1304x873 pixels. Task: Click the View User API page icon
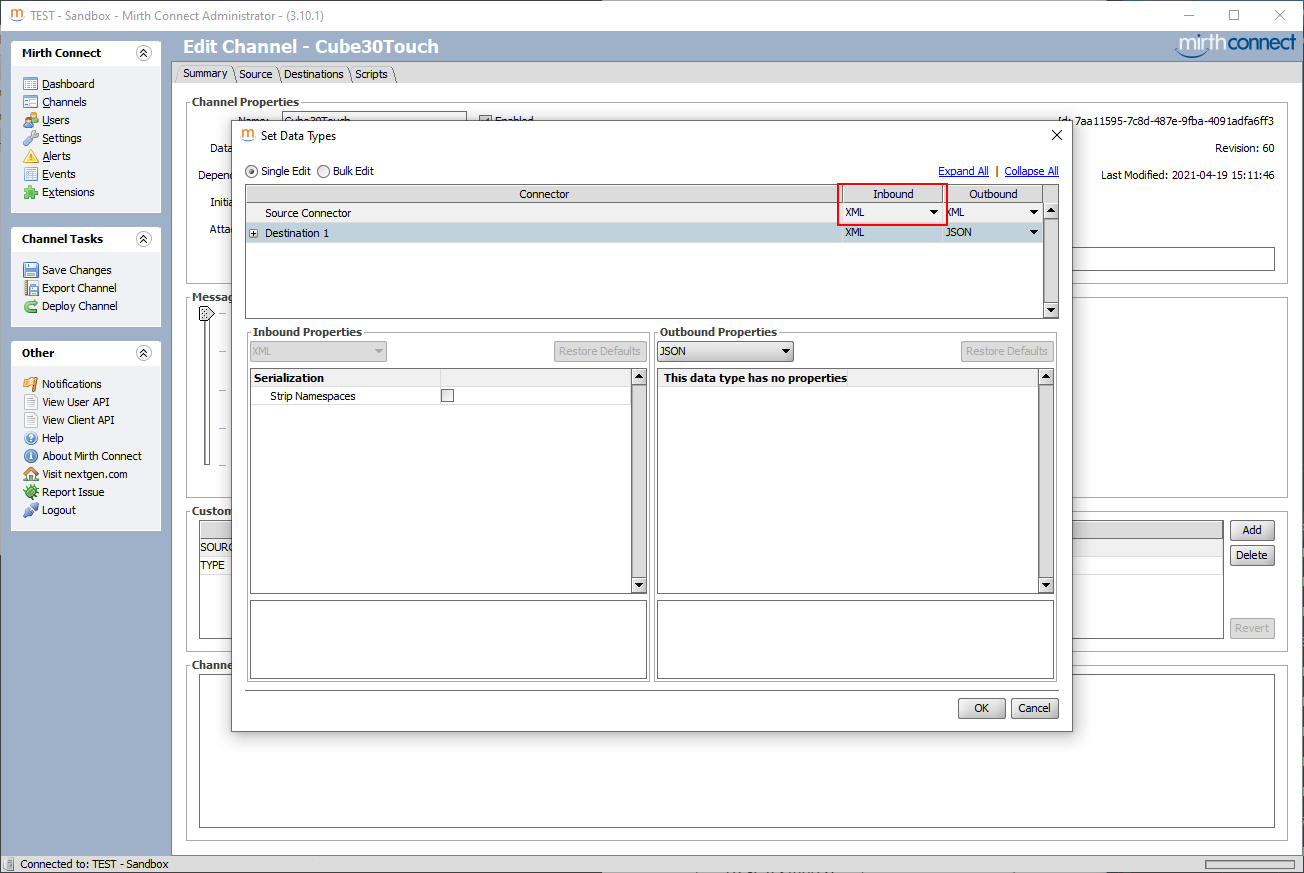[x=31, y=402]
